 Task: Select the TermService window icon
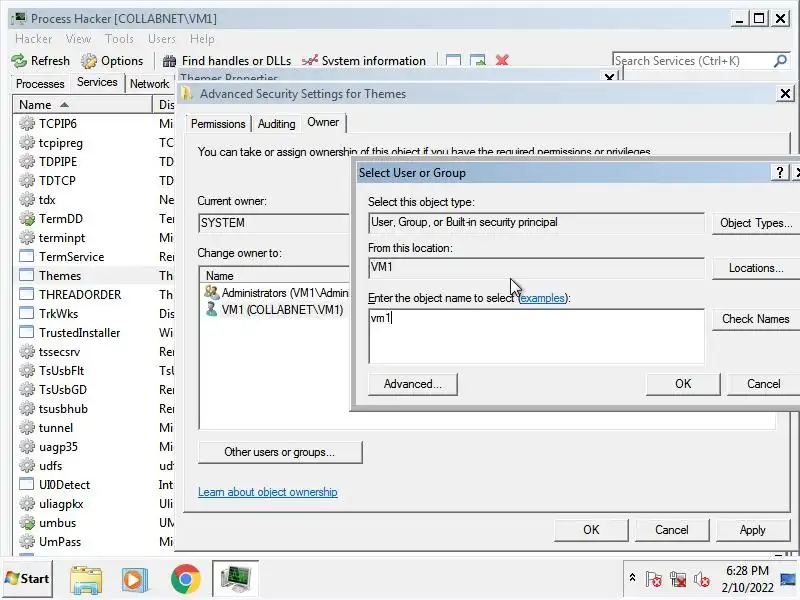[x=27, y=256]
